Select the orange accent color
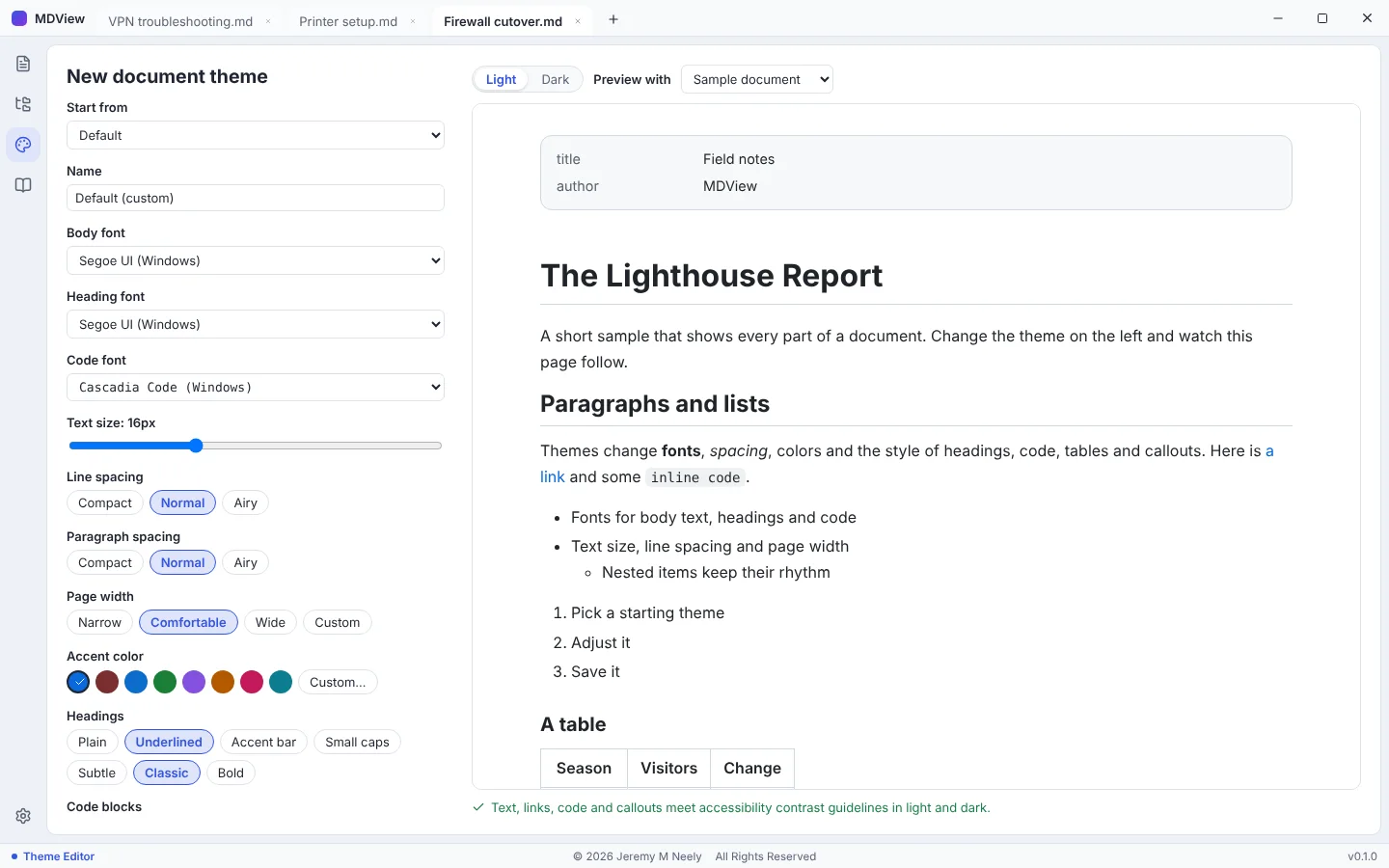This screenshot has width=1389, height=868. click(x=223, y=682)
